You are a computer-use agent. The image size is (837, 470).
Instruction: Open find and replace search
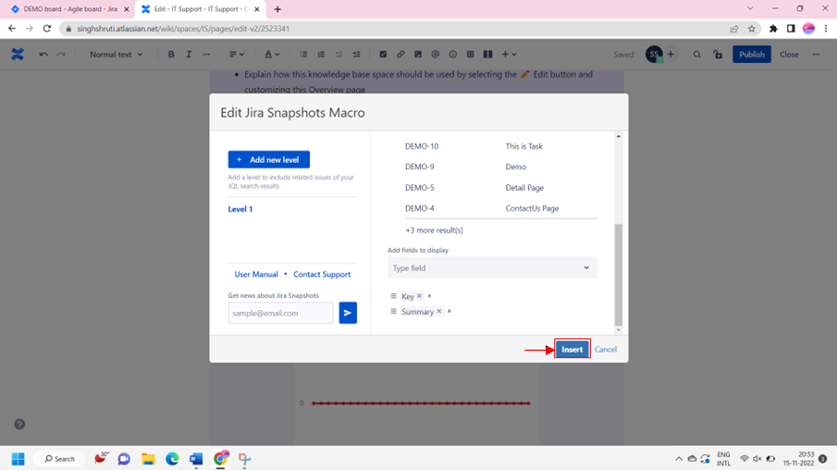point(697,54)
